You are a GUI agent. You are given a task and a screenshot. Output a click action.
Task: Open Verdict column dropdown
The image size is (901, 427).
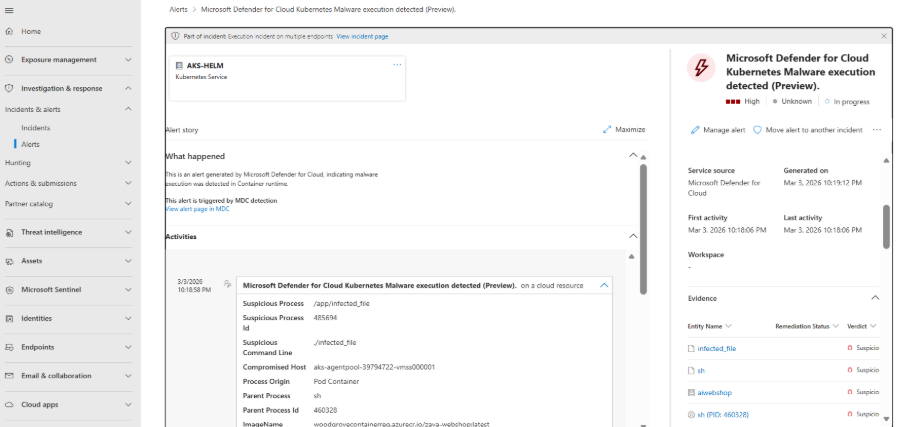[x=873, y=326]
